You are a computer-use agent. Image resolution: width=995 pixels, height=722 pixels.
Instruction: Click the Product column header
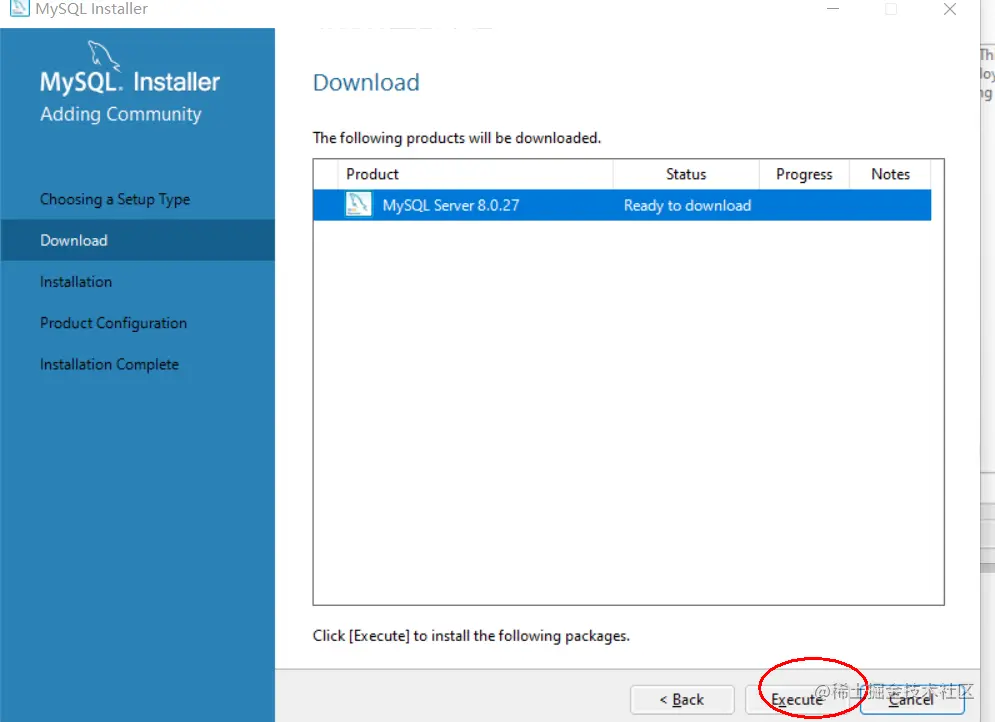(x=476, y=174)
